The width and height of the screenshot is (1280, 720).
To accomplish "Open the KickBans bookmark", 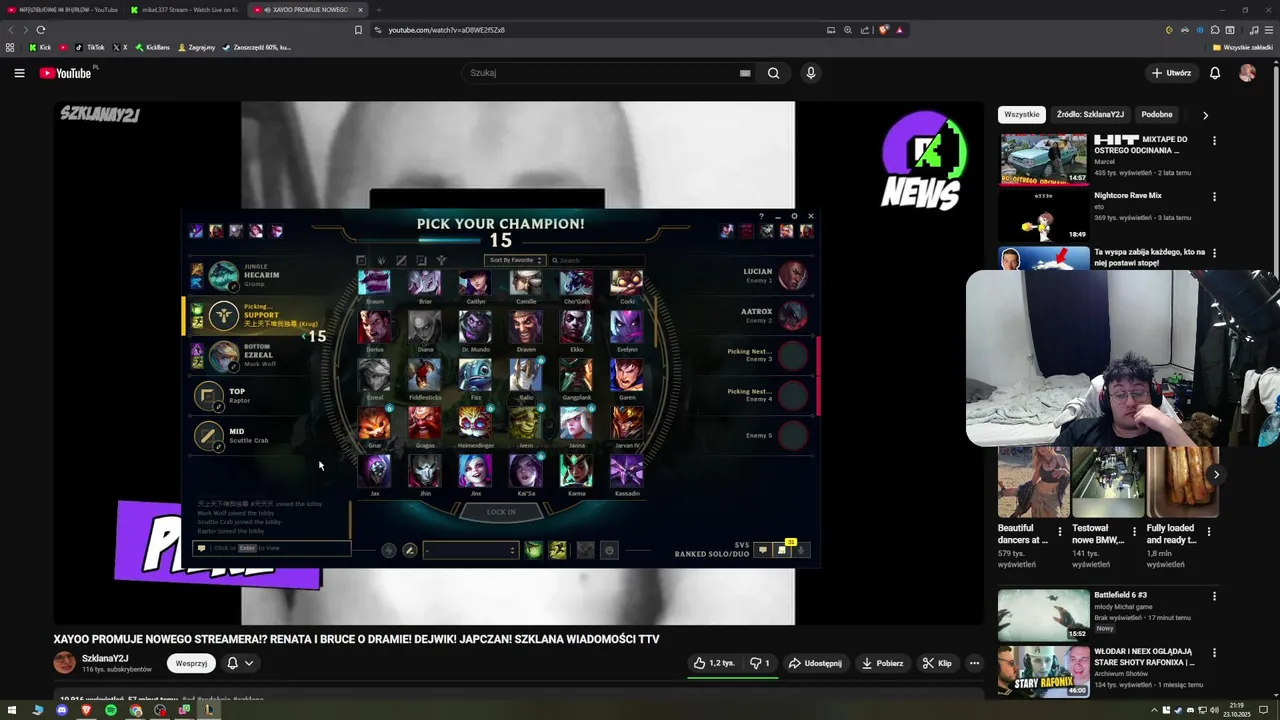I will pyautogui.click(x=152, y=47).
